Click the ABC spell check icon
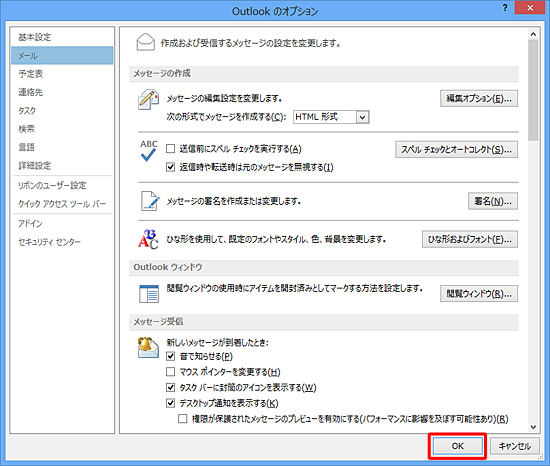Screen dimensions: 550x466 [x=149, y=151]
